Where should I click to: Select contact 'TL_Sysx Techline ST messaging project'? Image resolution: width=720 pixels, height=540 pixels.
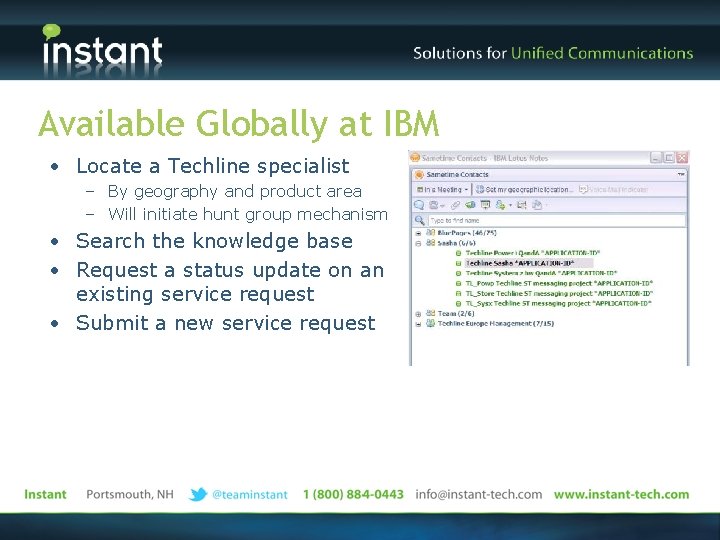558,304
